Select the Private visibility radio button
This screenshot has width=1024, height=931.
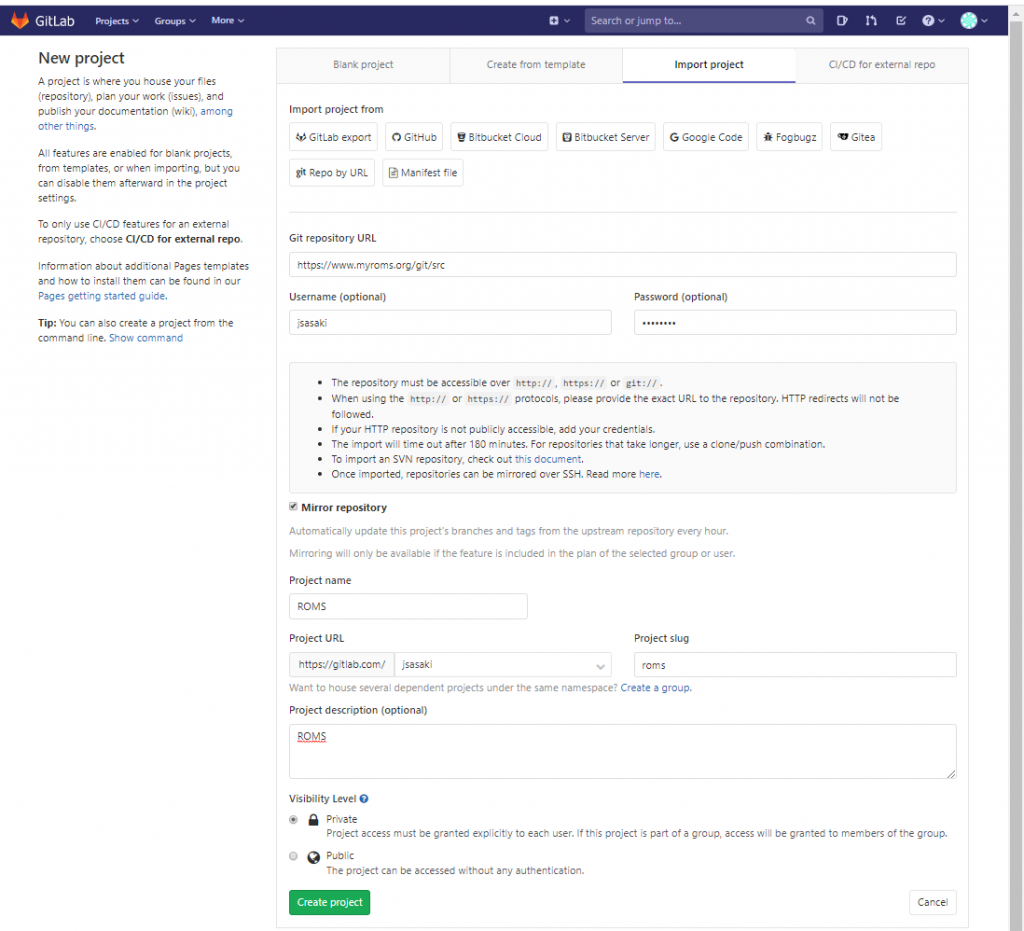(293, 819)
